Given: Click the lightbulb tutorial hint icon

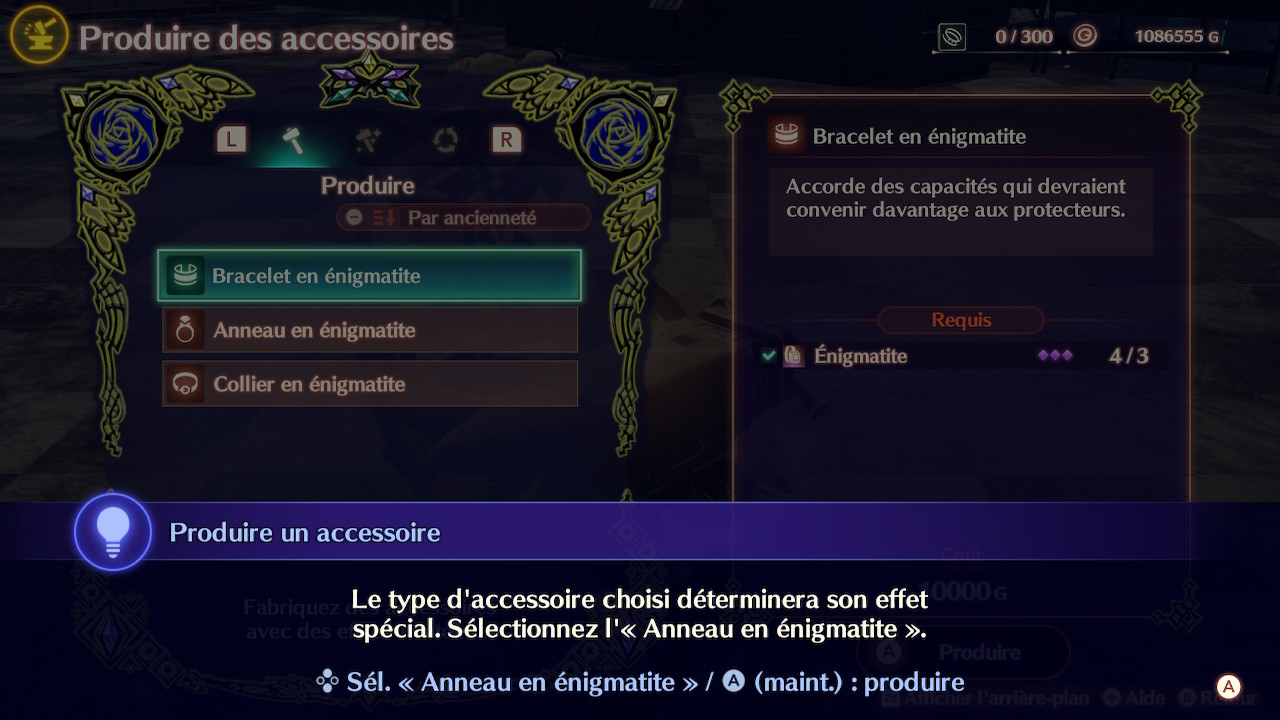Looking at the screenshot, I should [113, 532].
